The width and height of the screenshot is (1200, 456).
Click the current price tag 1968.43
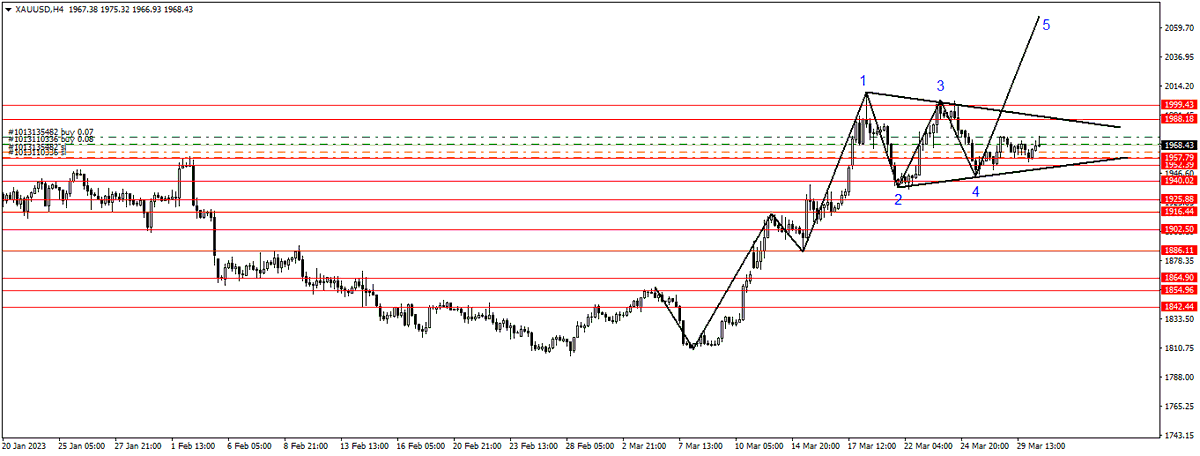point(1179,144)
